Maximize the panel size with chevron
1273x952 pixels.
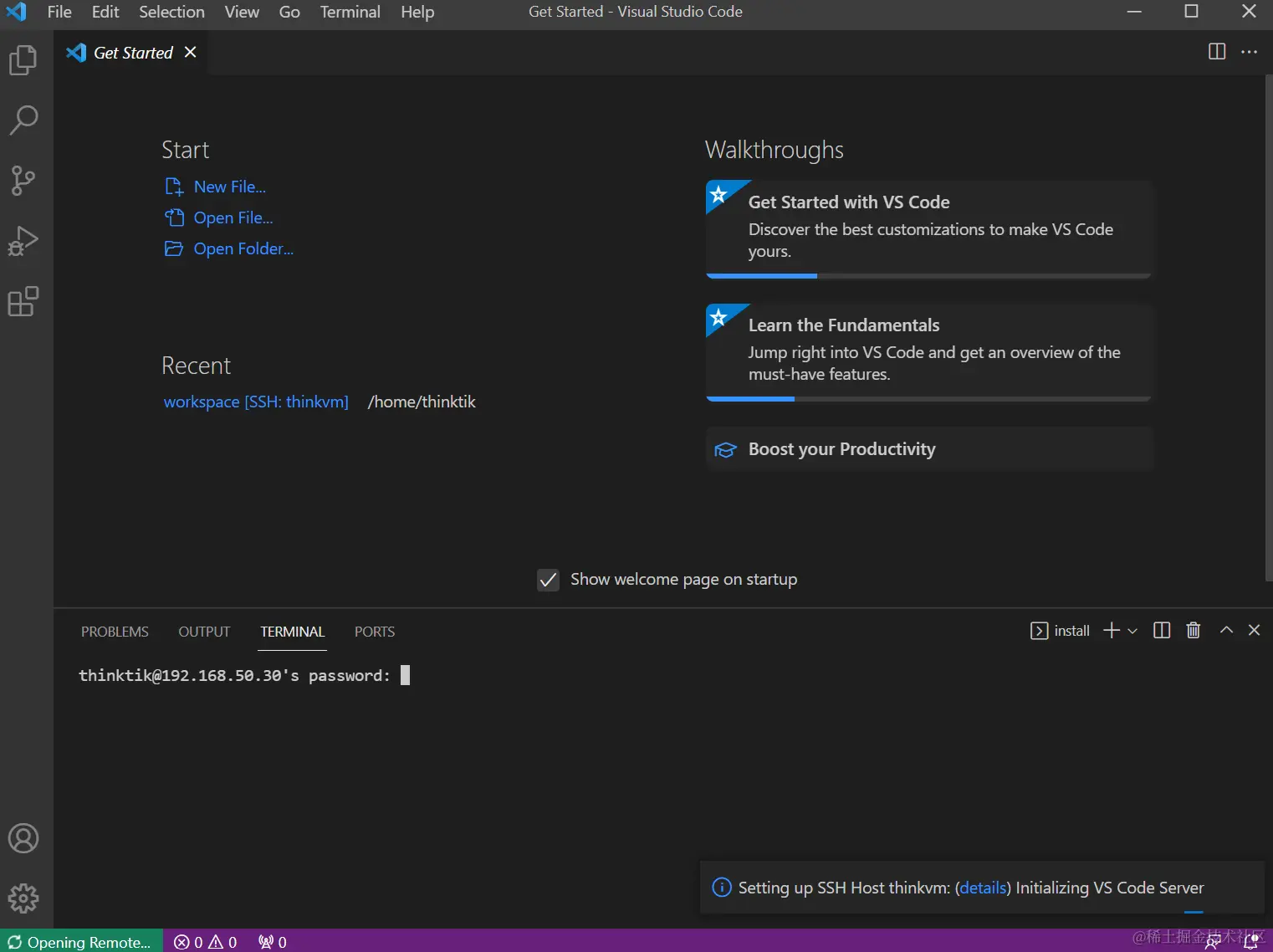coord(1226,630)
